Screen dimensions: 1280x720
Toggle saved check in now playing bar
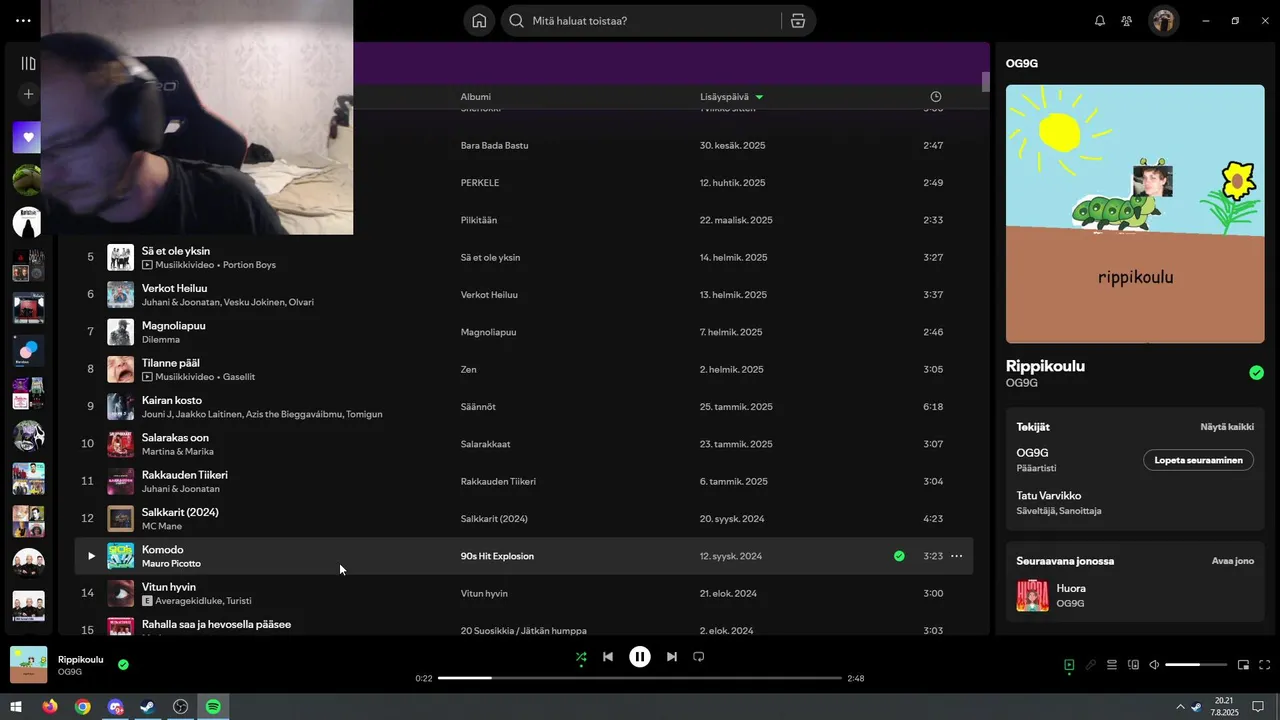tap(123, 664)
